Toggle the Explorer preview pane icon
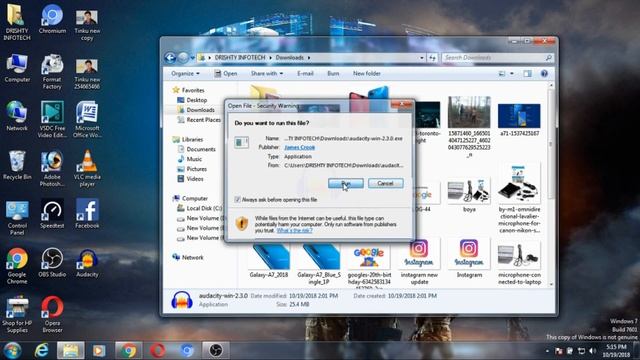 coord(527,73)
